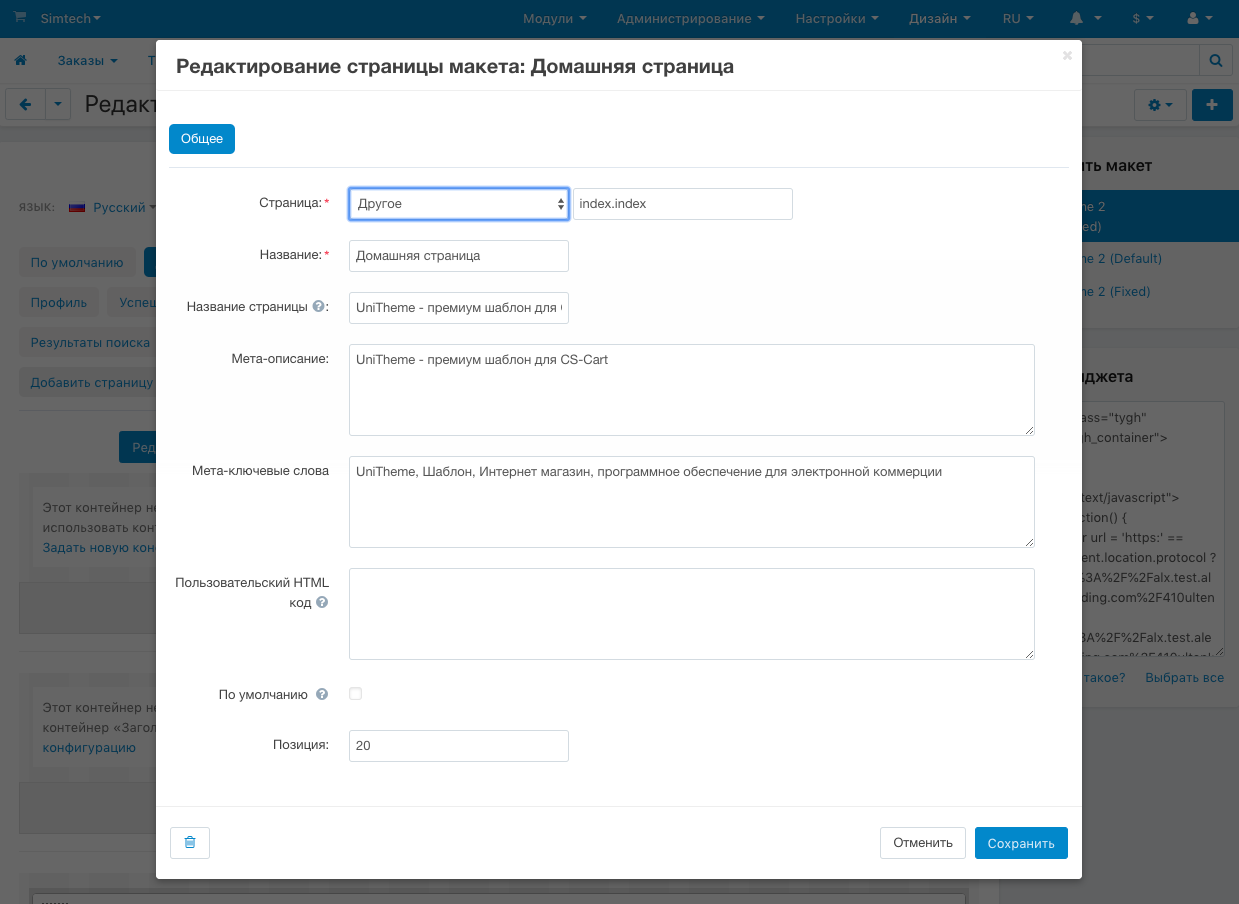The image size is (1239, 904).
Task: Click the home icon in the navigation bar
Action: [20, 61]
